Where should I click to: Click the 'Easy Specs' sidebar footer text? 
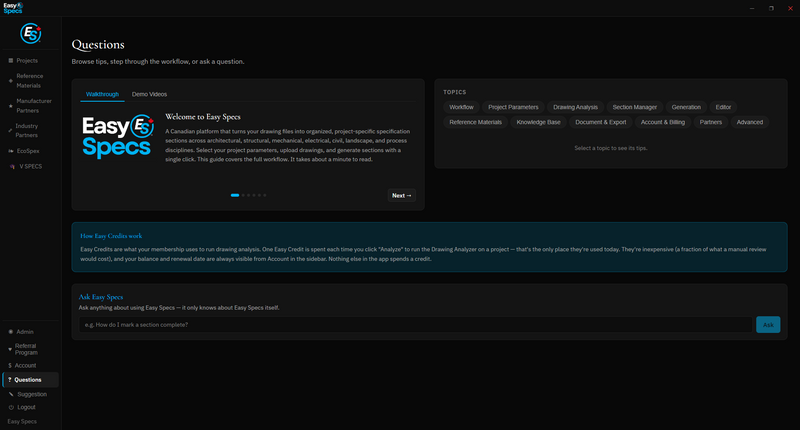(x=22, y=421)
